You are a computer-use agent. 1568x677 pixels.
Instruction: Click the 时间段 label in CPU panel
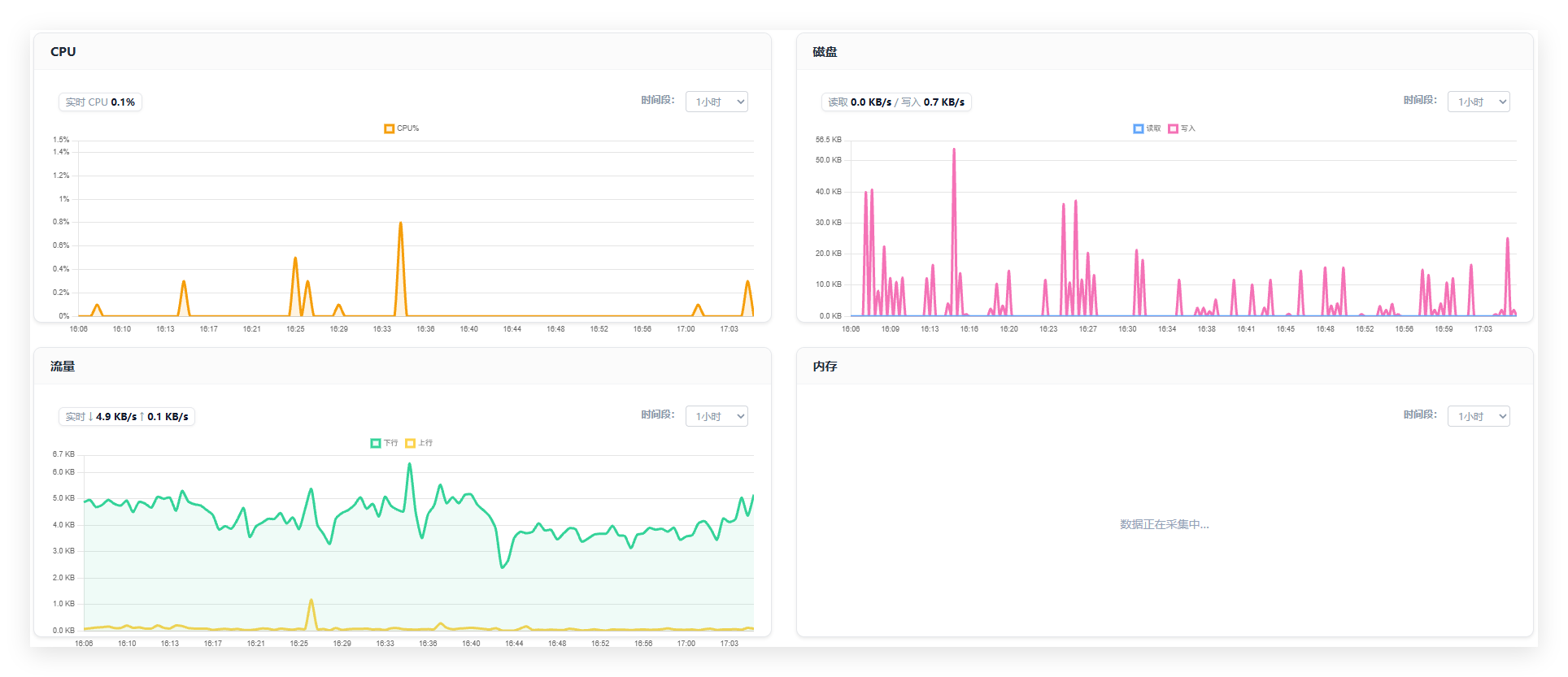[658, 100]
